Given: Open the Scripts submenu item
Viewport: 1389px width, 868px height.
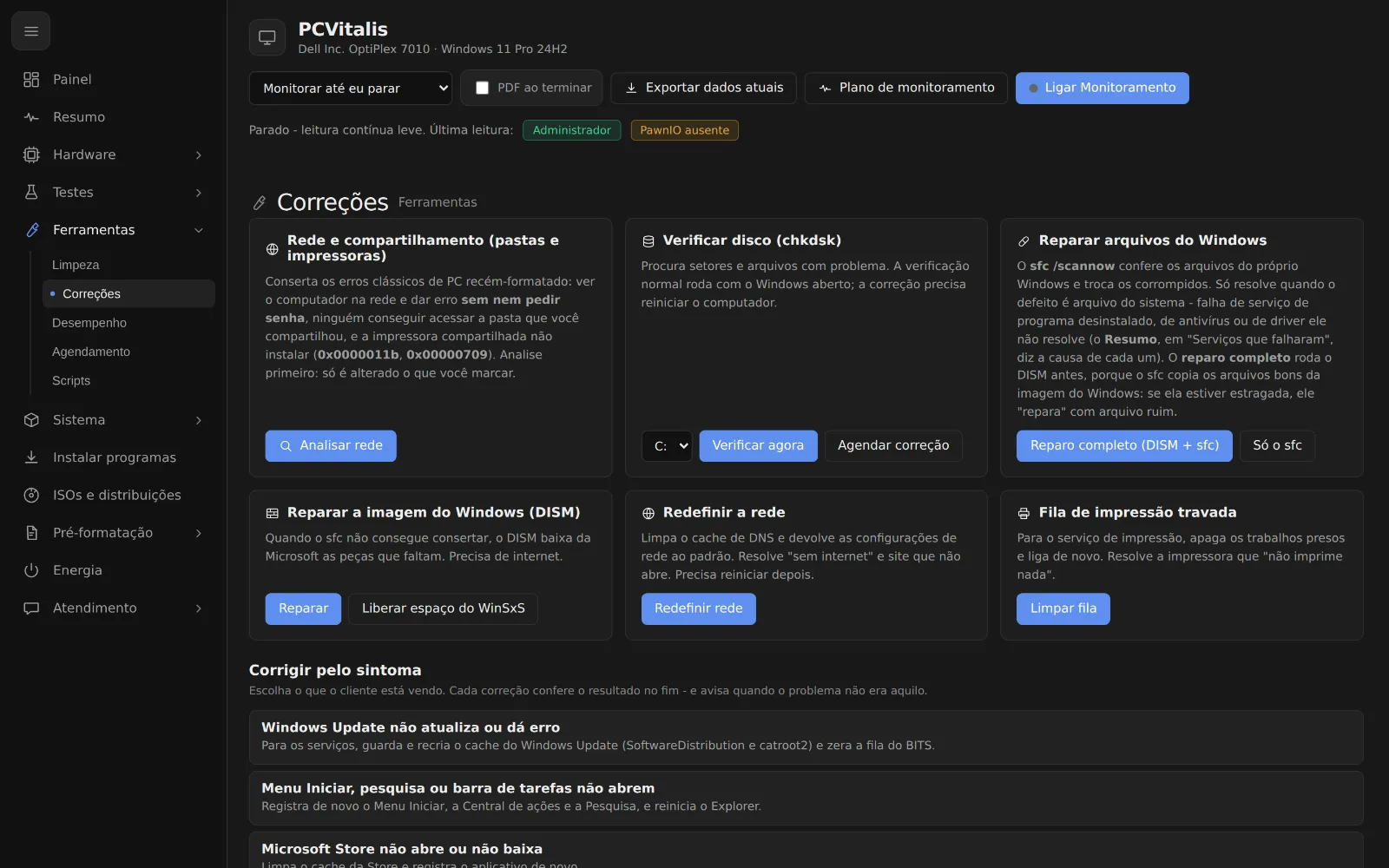Looking at the screenshot, I should pos(128,380).
